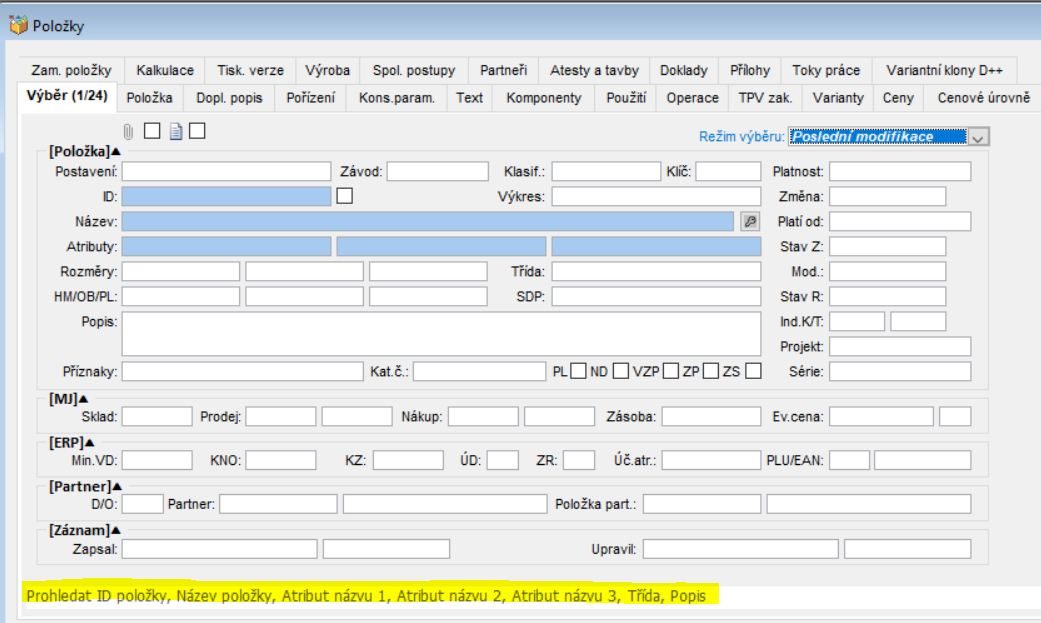Go to the Cenové úrovně tab
Screen dimensions: 1041x623
[982, 97]
